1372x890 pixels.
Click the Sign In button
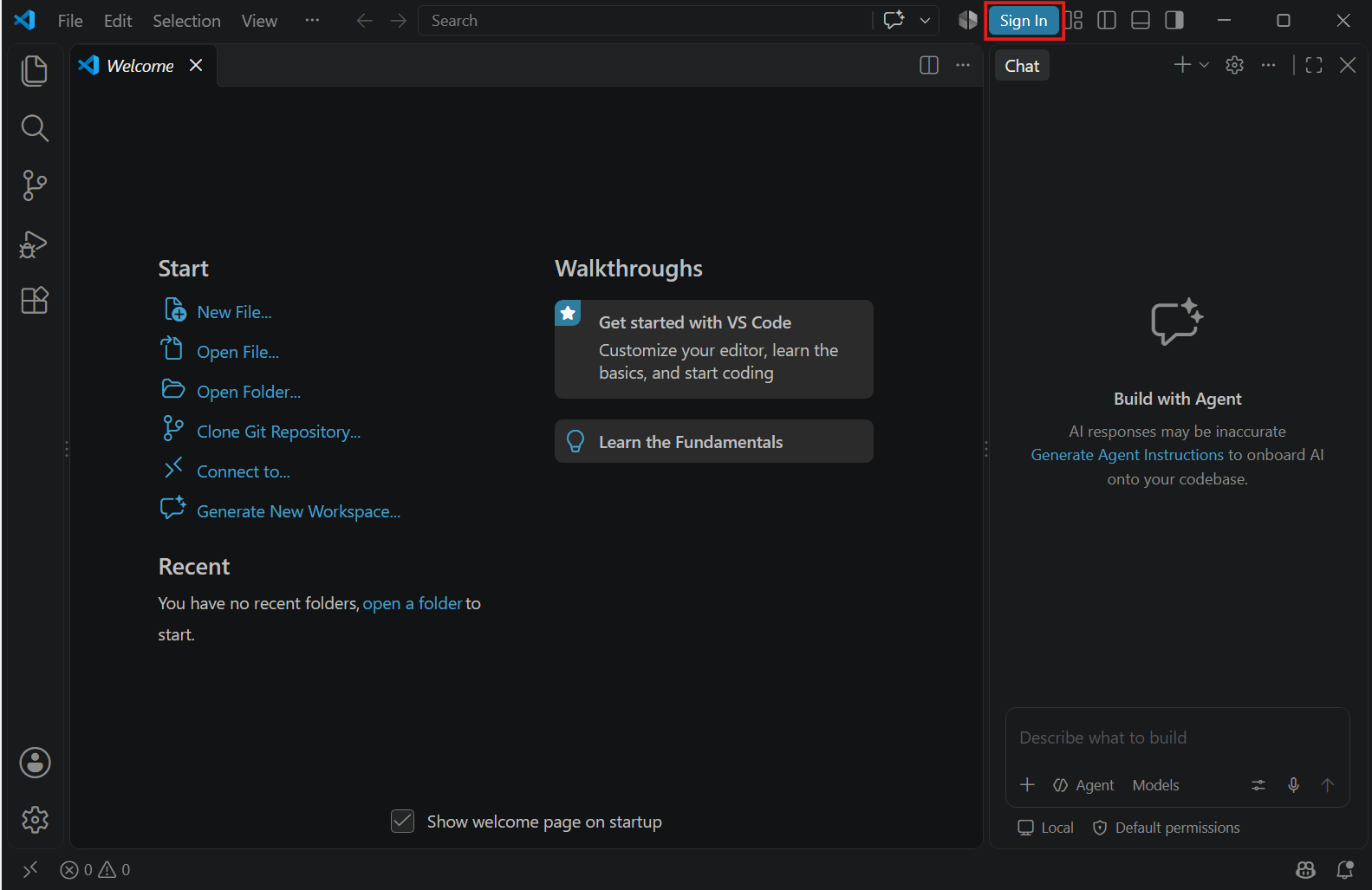click(1024, 20)
